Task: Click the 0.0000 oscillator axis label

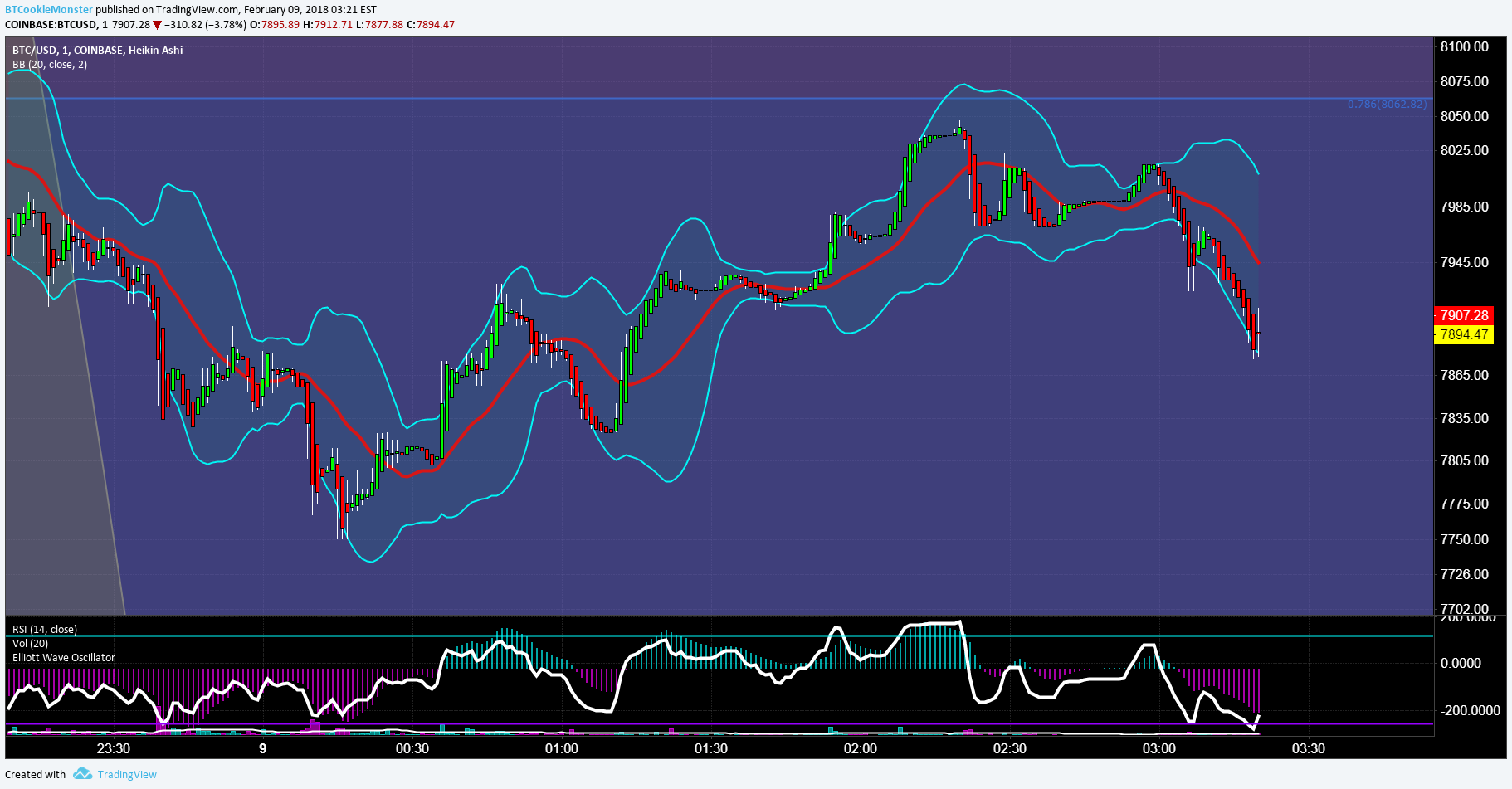Action: pos(1461,663)
